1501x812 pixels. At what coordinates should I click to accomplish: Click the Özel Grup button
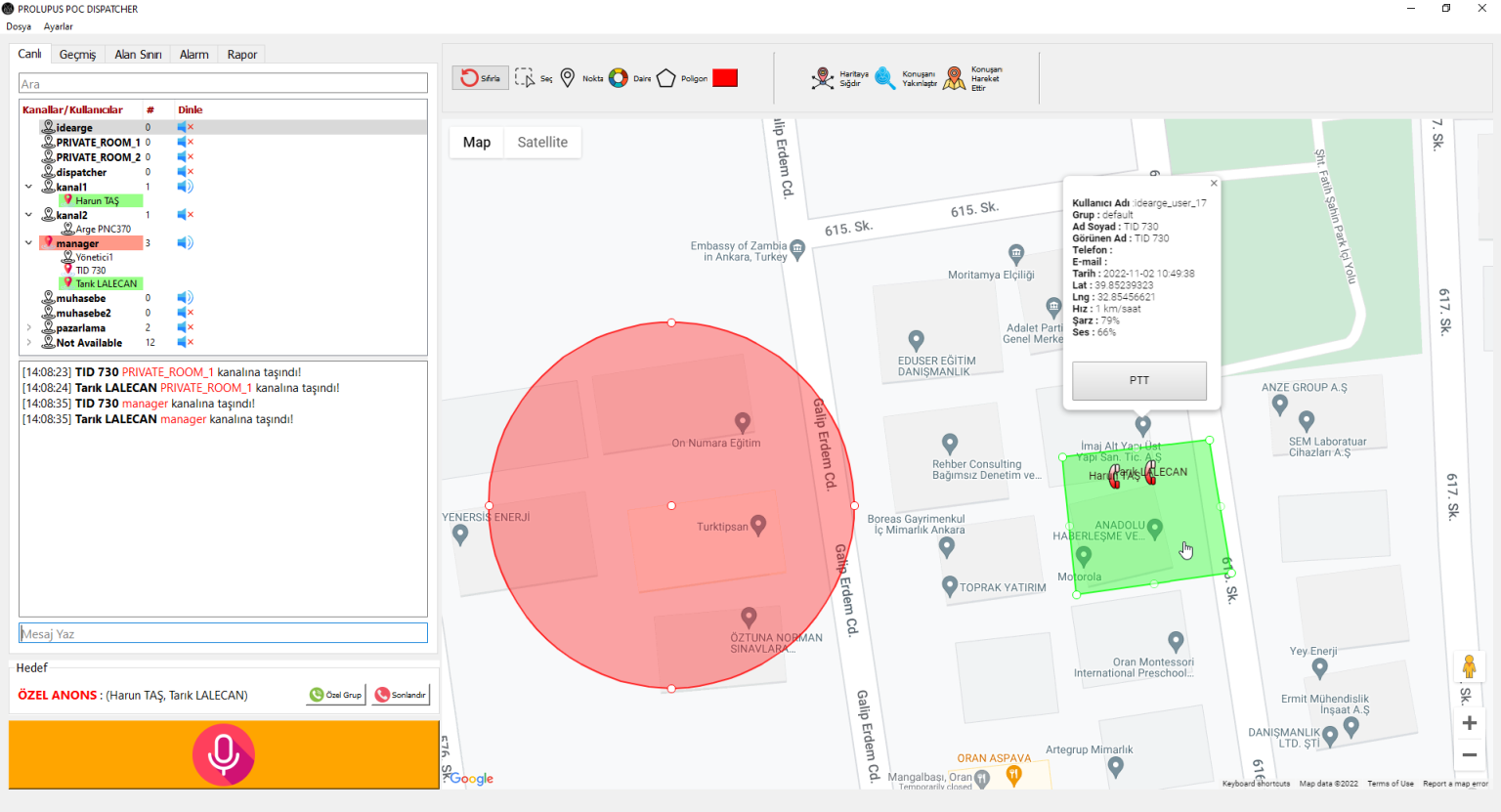click(x=336, y=695)
